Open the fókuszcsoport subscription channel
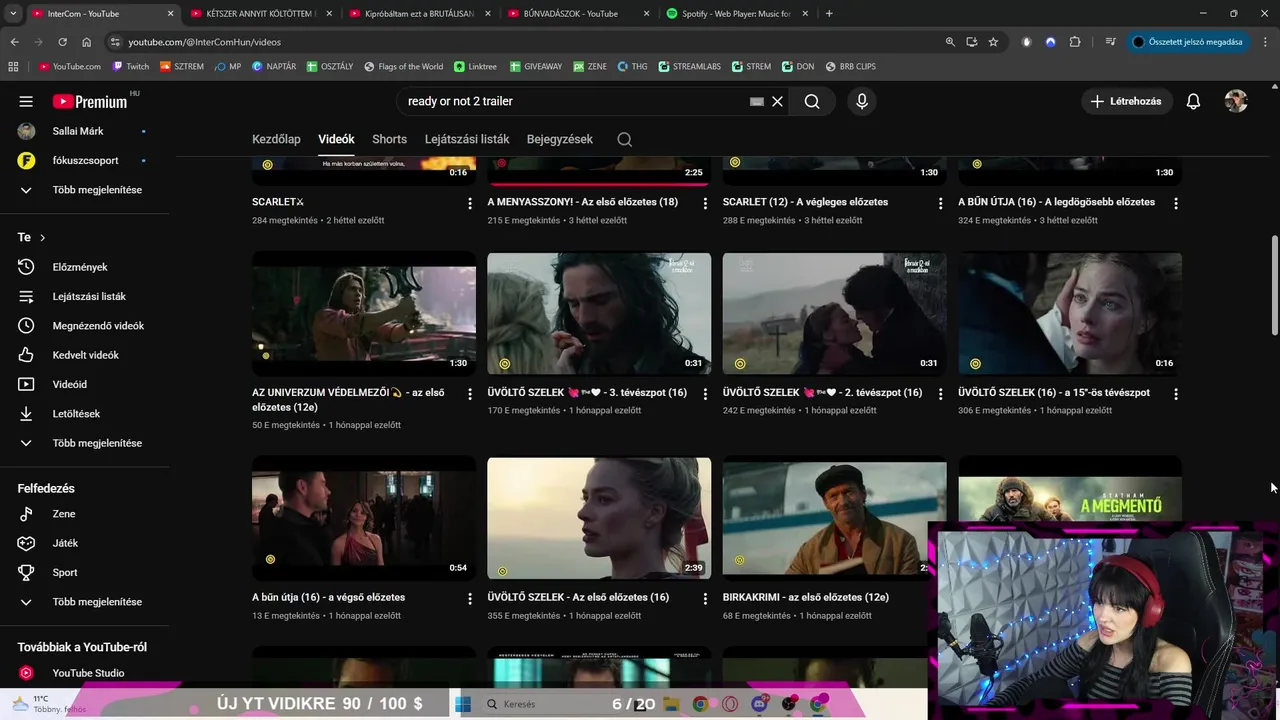1280x720 pixels. click(x=85, y=161)
